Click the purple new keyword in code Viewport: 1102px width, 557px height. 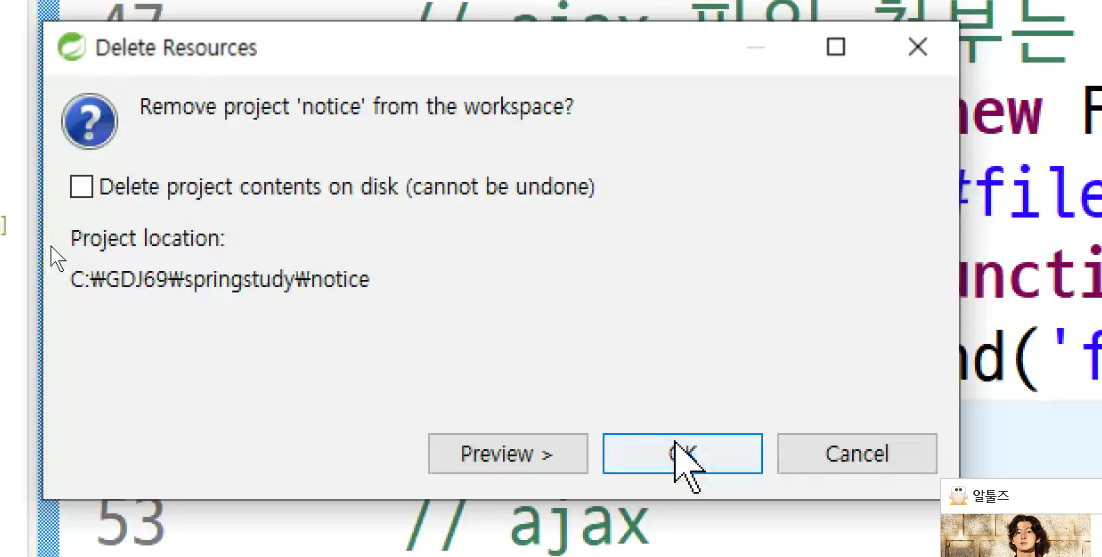coord(1001,112)
